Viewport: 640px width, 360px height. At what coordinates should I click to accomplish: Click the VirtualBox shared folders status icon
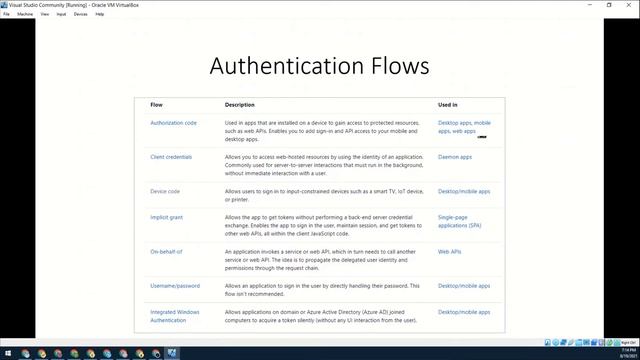click(579, 342)
